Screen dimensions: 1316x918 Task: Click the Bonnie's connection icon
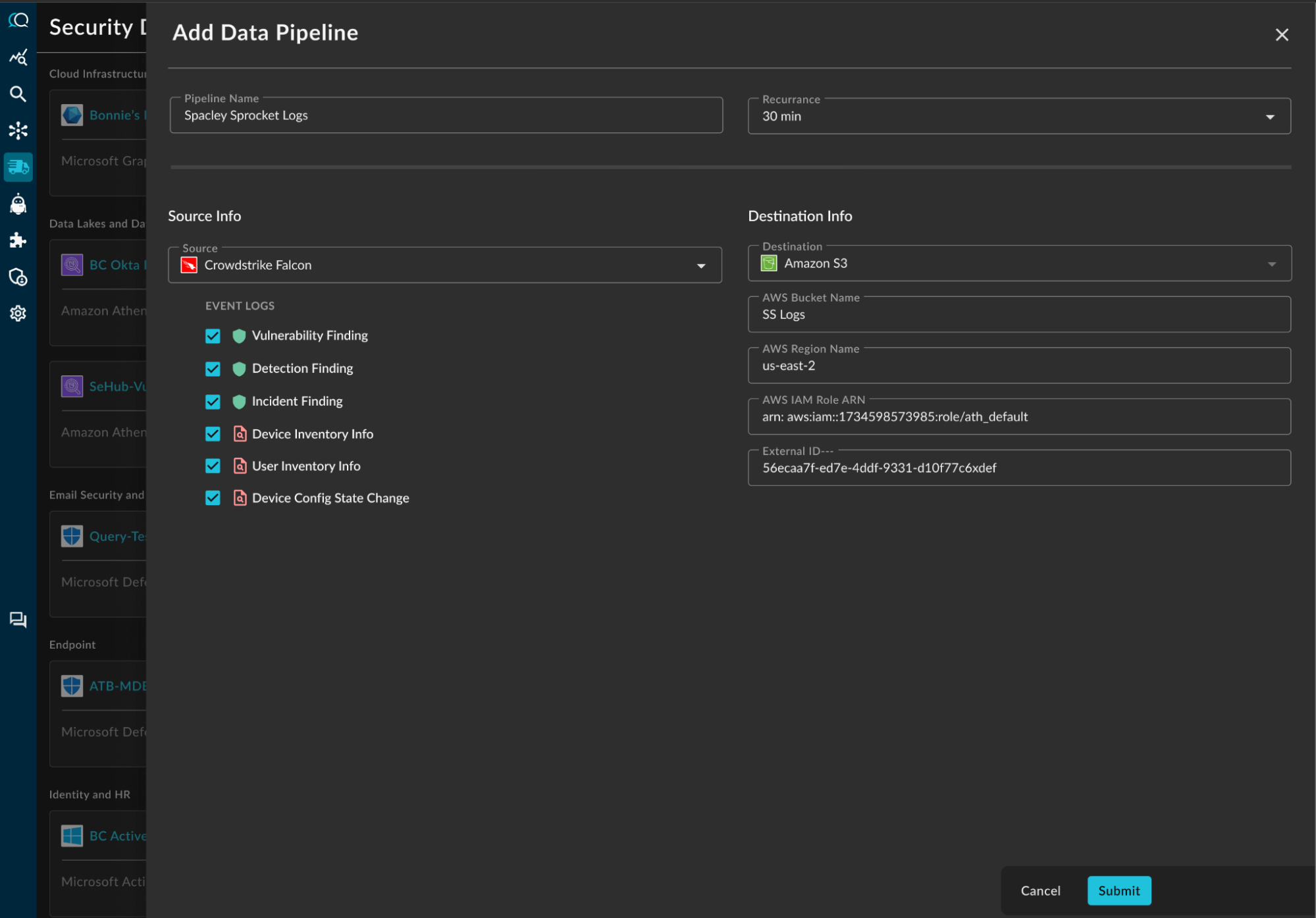(72, 115)
